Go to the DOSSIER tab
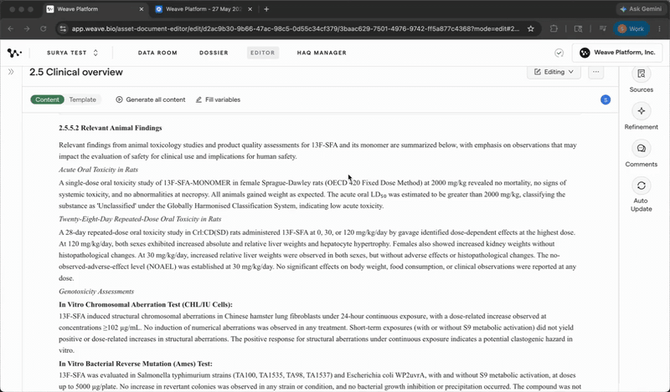The height and width of the screenshot is (392, 670). coord(214,53)
